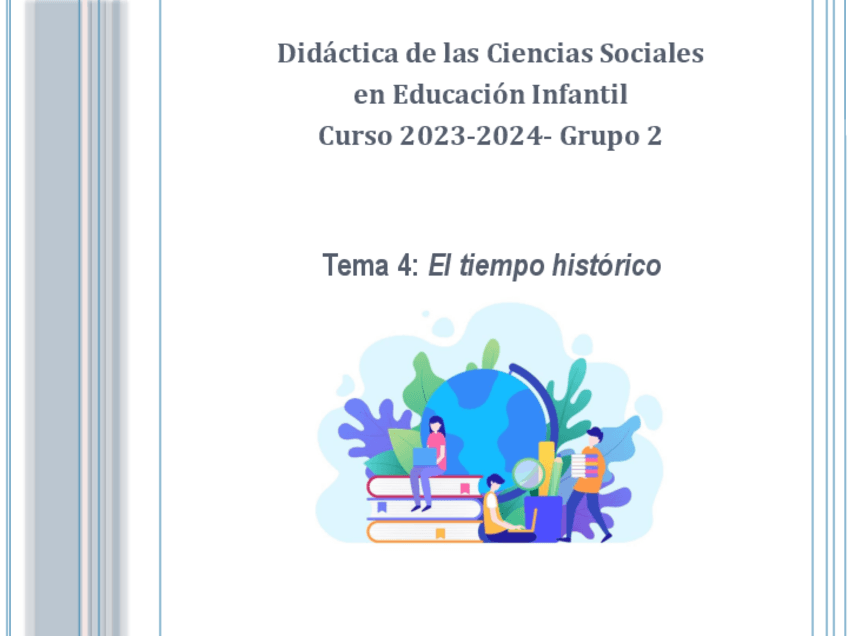
Task: Click the 'Tema 4:' label
Action: 370,266
